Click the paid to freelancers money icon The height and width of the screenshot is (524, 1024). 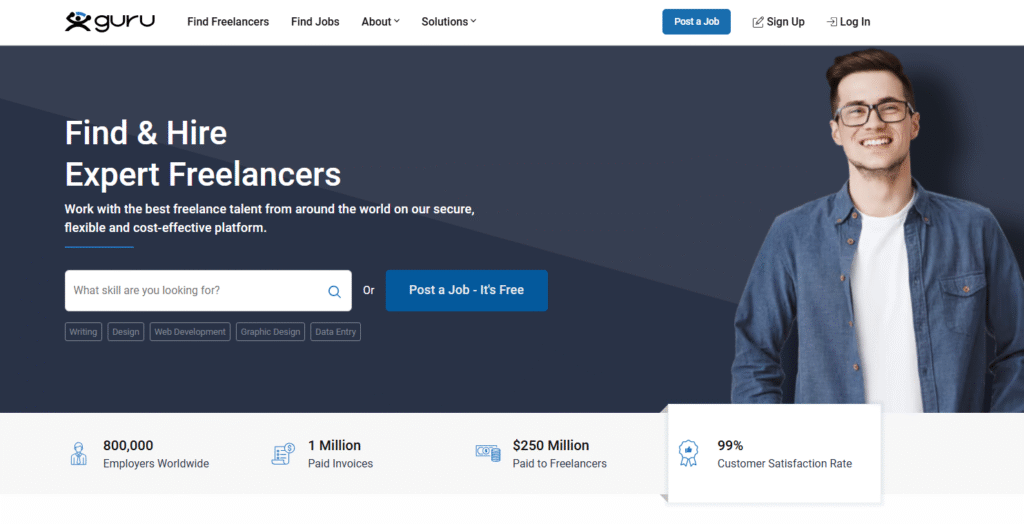pyautogui.click(x=488, y=453)
